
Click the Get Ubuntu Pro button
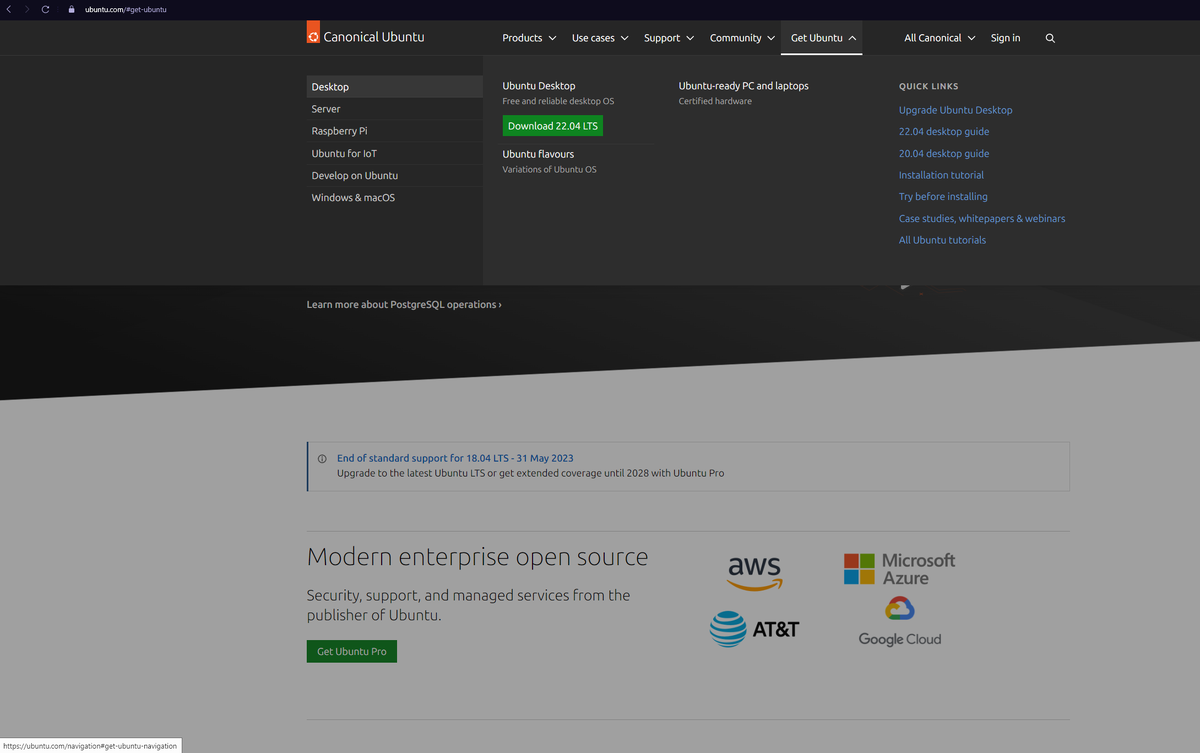tap(351, 650)
